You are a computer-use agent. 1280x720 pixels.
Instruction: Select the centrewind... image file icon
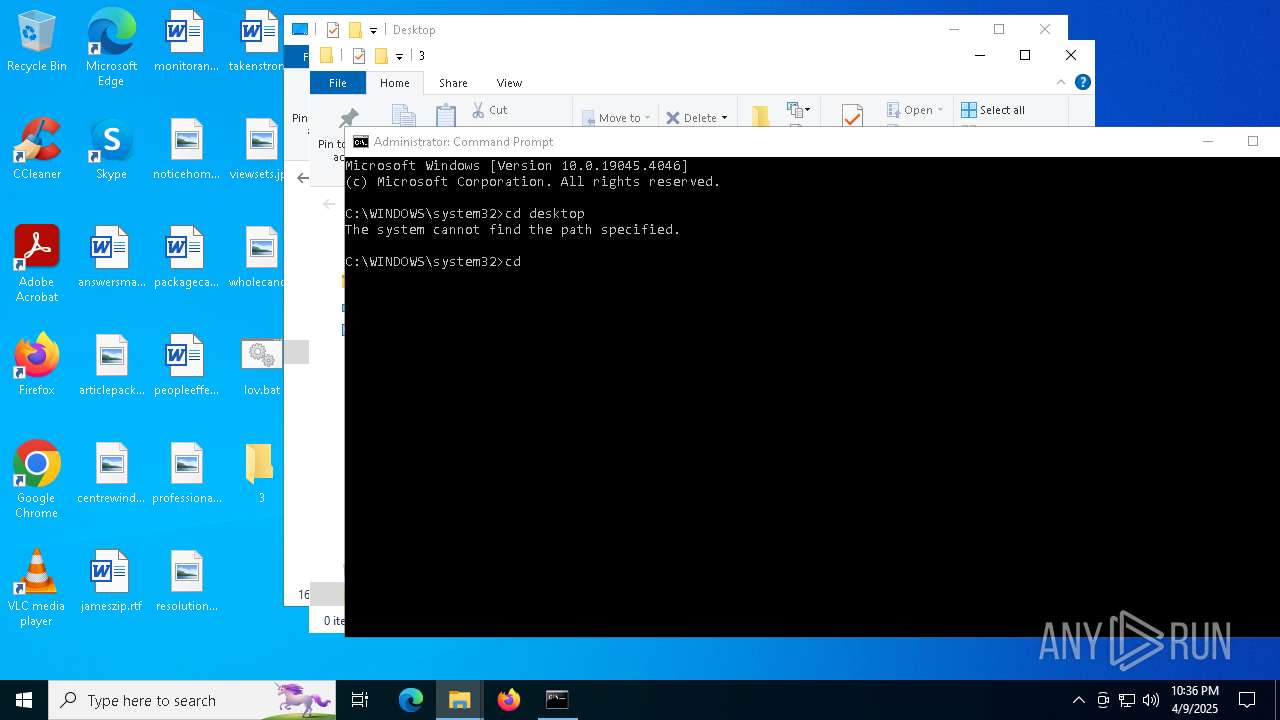click(111, 474)
